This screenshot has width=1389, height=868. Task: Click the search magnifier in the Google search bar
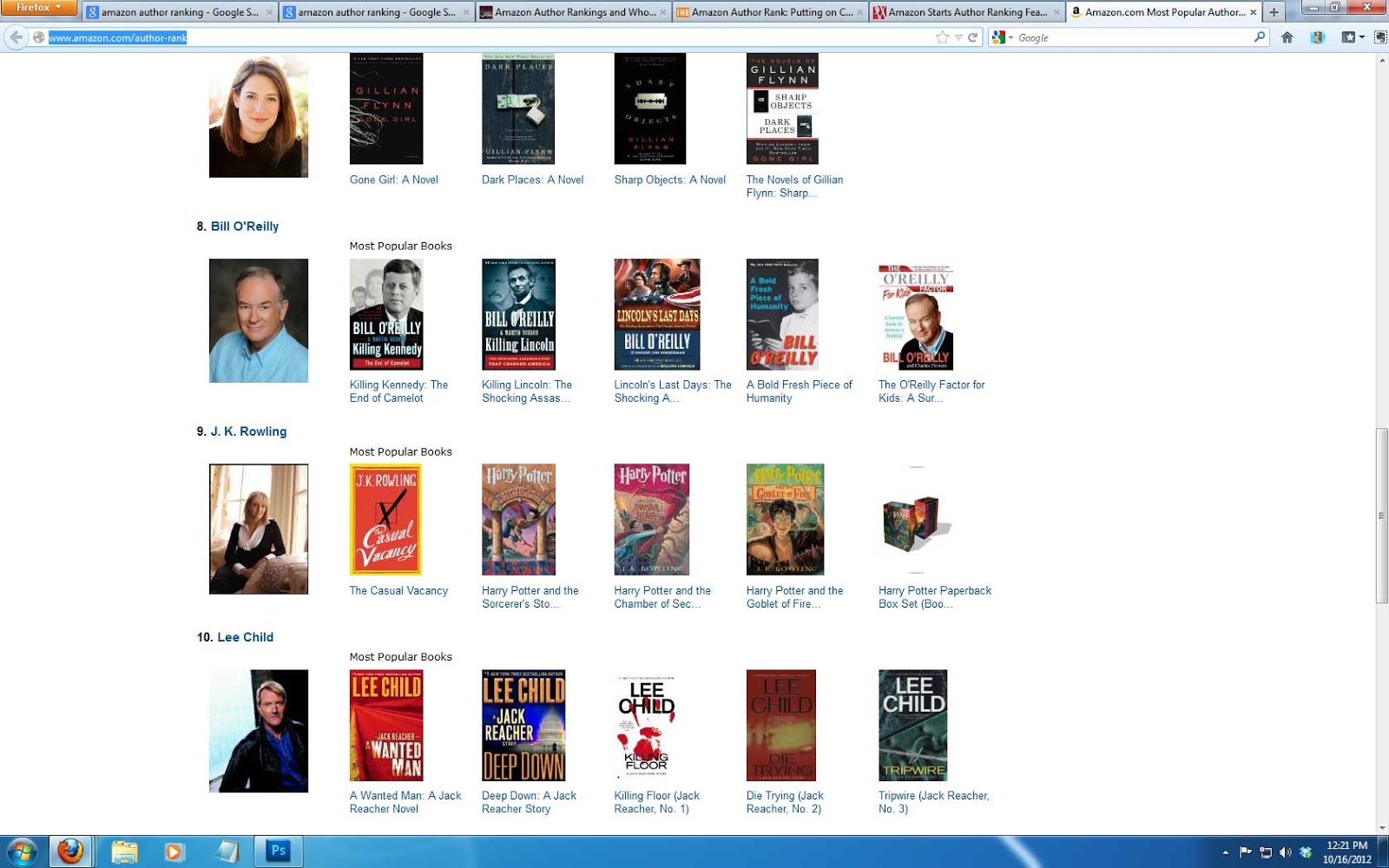click(1259, 37)
